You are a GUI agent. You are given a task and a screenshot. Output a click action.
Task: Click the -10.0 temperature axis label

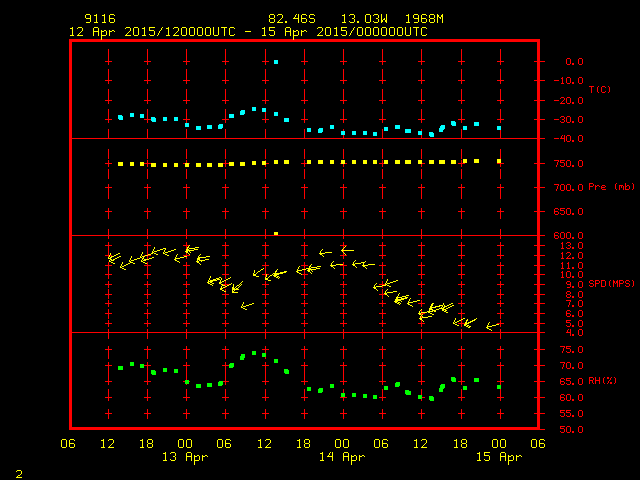pyautogui.click(x=569, y=81)
